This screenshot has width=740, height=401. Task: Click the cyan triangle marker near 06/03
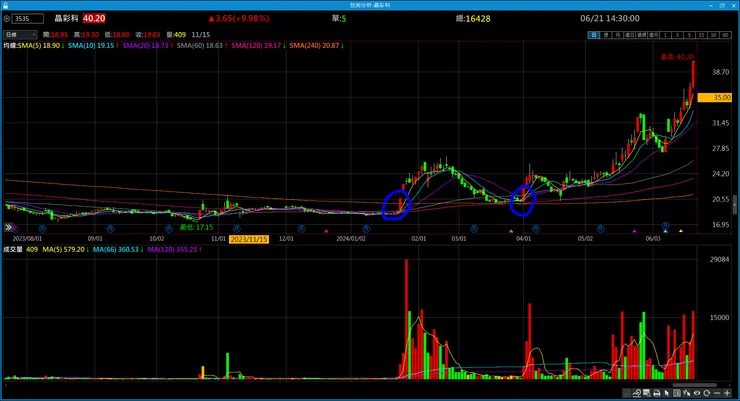[x=665, y=231]
